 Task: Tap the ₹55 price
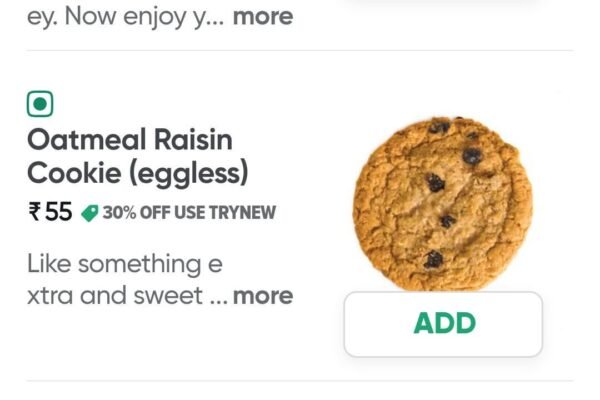(50, 212)
